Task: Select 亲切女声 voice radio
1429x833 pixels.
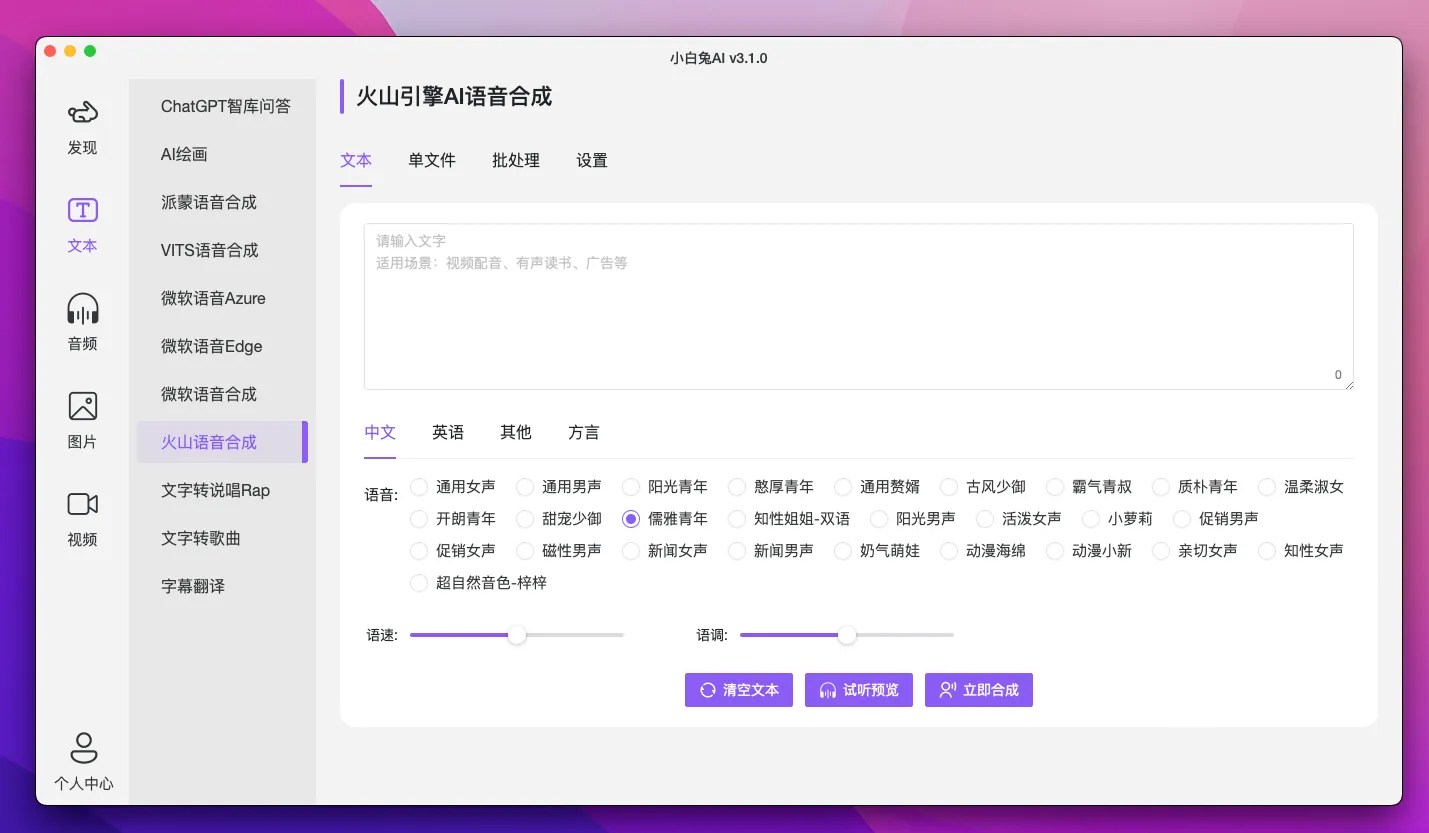Action: pyautogui.click(x=1161, y=551)
